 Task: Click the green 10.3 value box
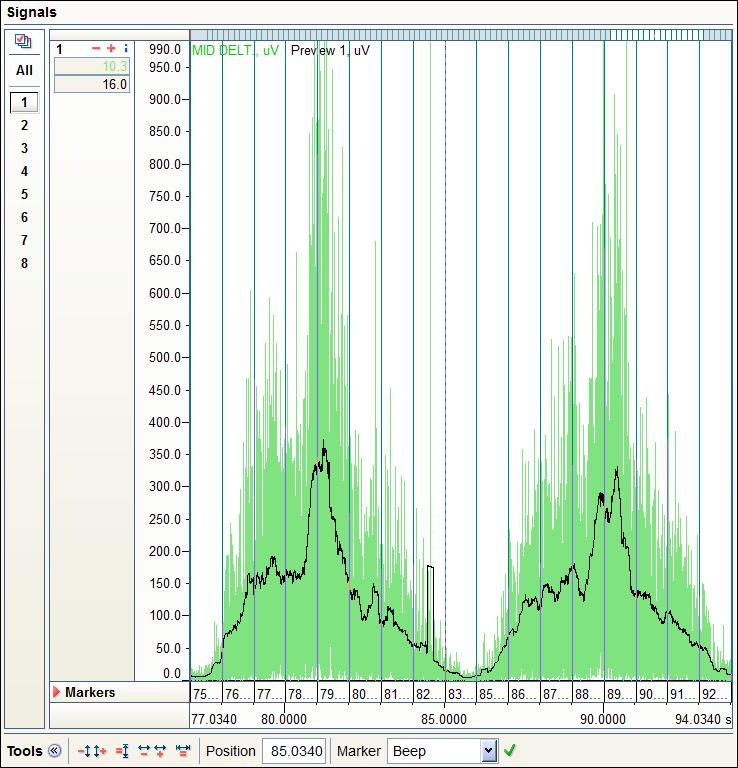[92, 66]
